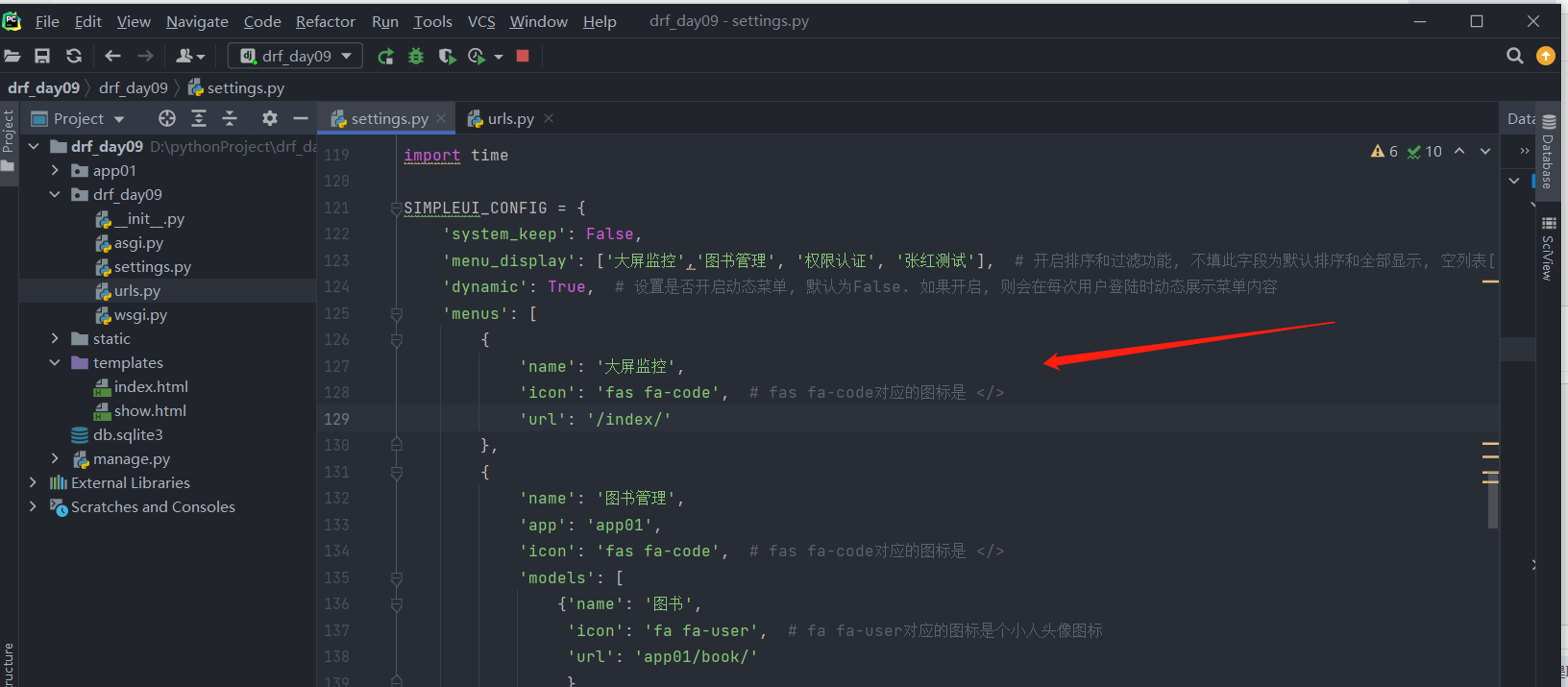Open the user/code-with-me dropdown icon

point(190,56)
